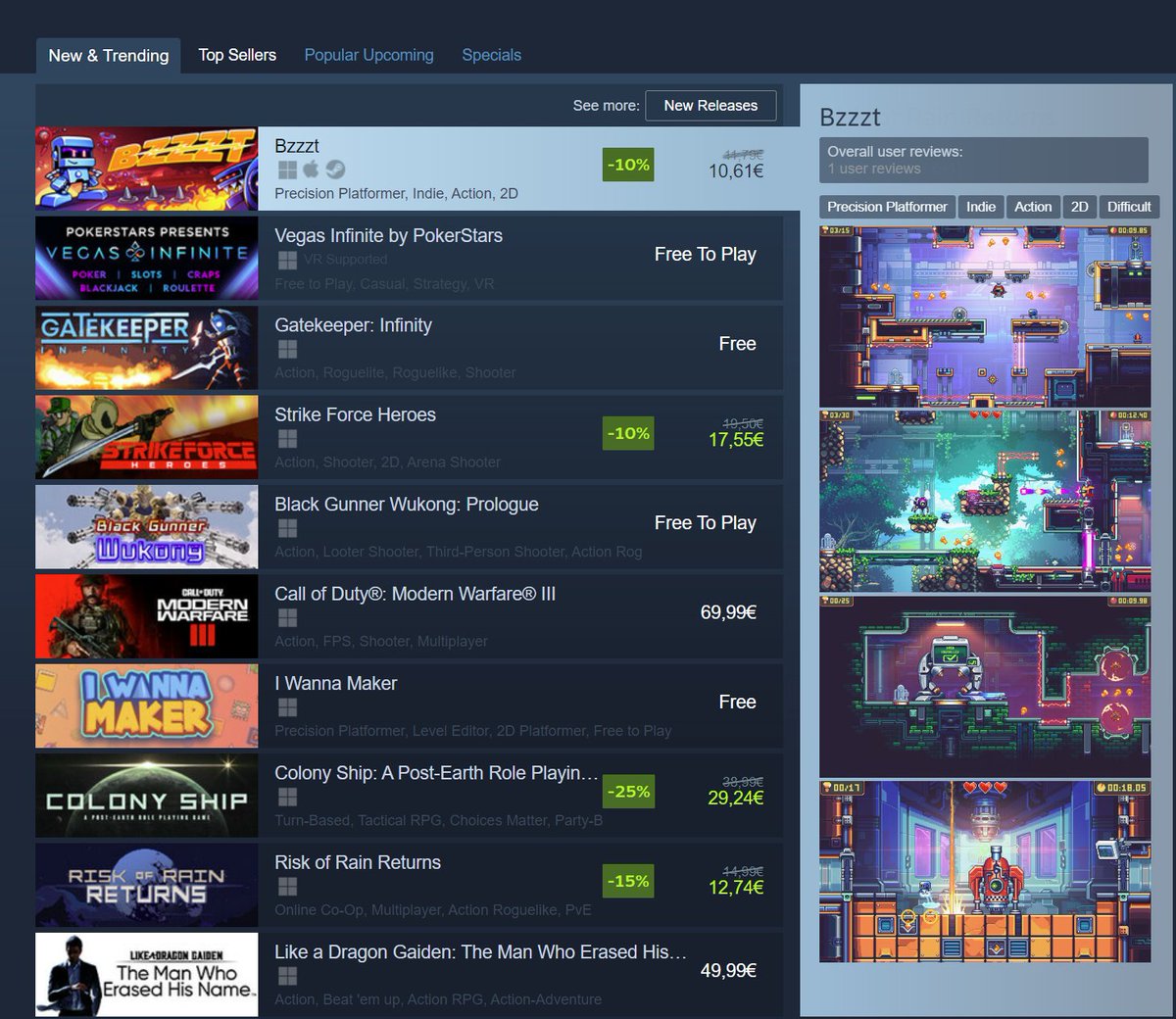Click the Apple macOS icon on Bzzzt row
This screenshot has width=1176, height=1019.
pos(312,170)
